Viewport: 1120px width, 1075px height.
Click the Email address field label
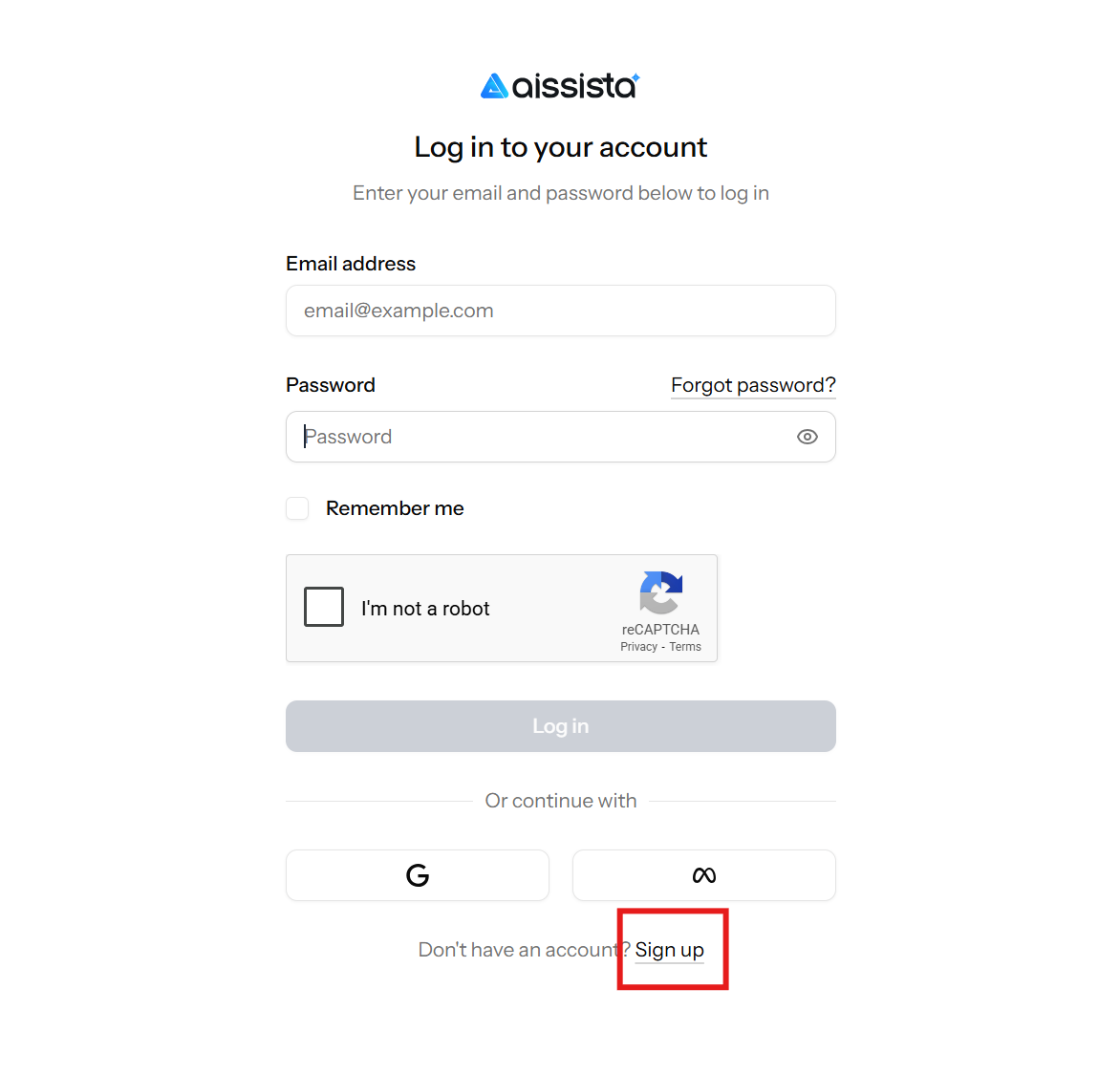[351, 264]
